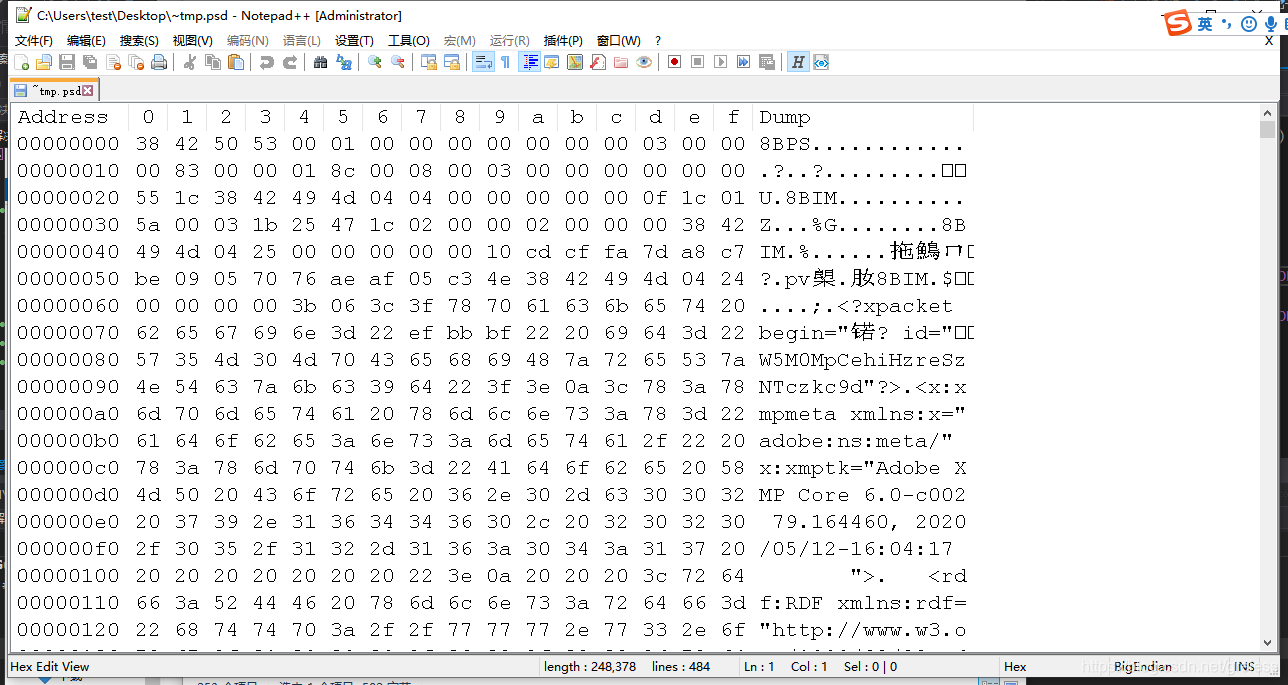The height and width of the screenshot is (685, 1288).
Task: Open the 设置(T) menu
Action: (354, 41)
